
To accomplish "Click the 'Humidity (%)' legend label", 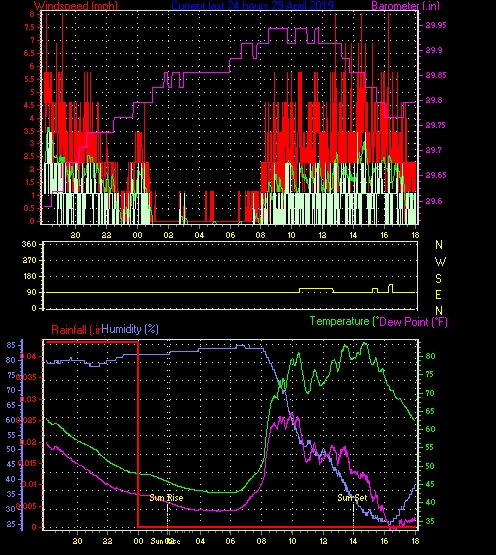I will coord(130,329).
